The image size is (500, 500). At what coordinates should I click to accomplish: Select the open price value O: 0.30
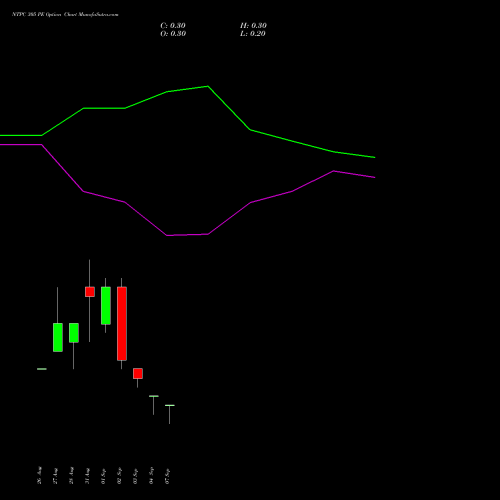pyautogui.click(x=173, y=34)
